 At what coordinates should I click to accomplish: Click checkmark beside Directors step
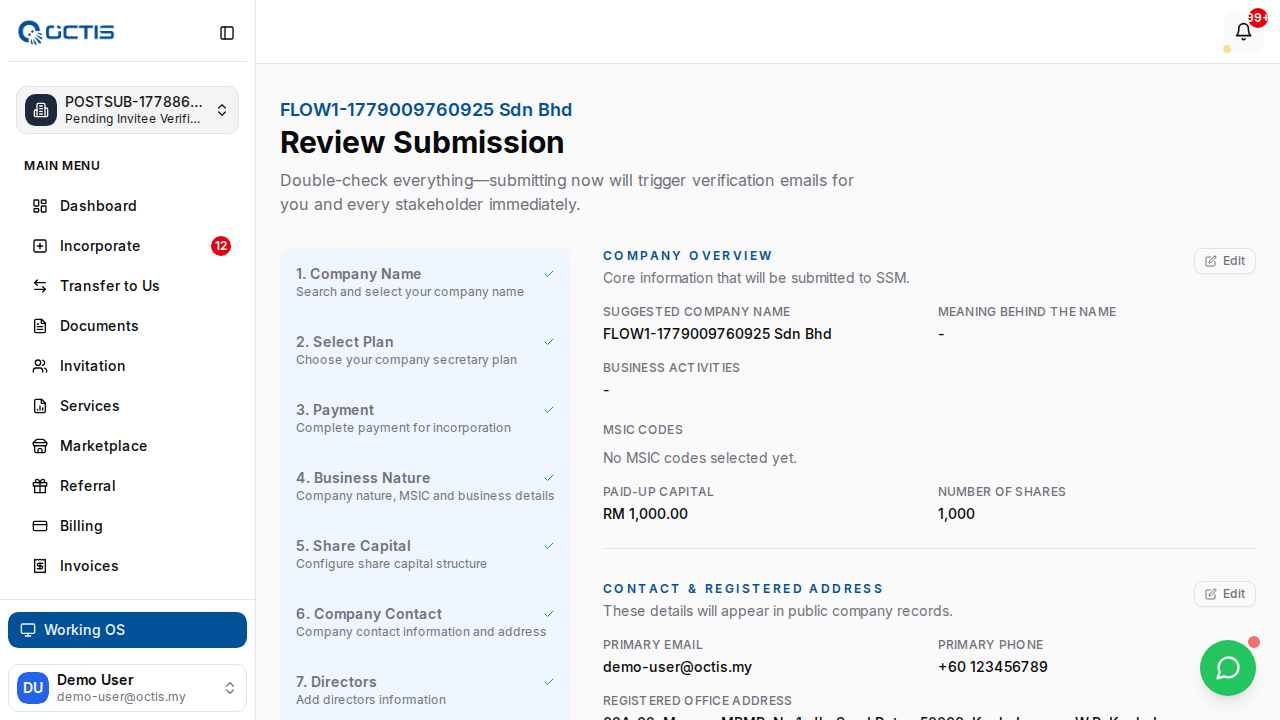[x=549, y=682]
